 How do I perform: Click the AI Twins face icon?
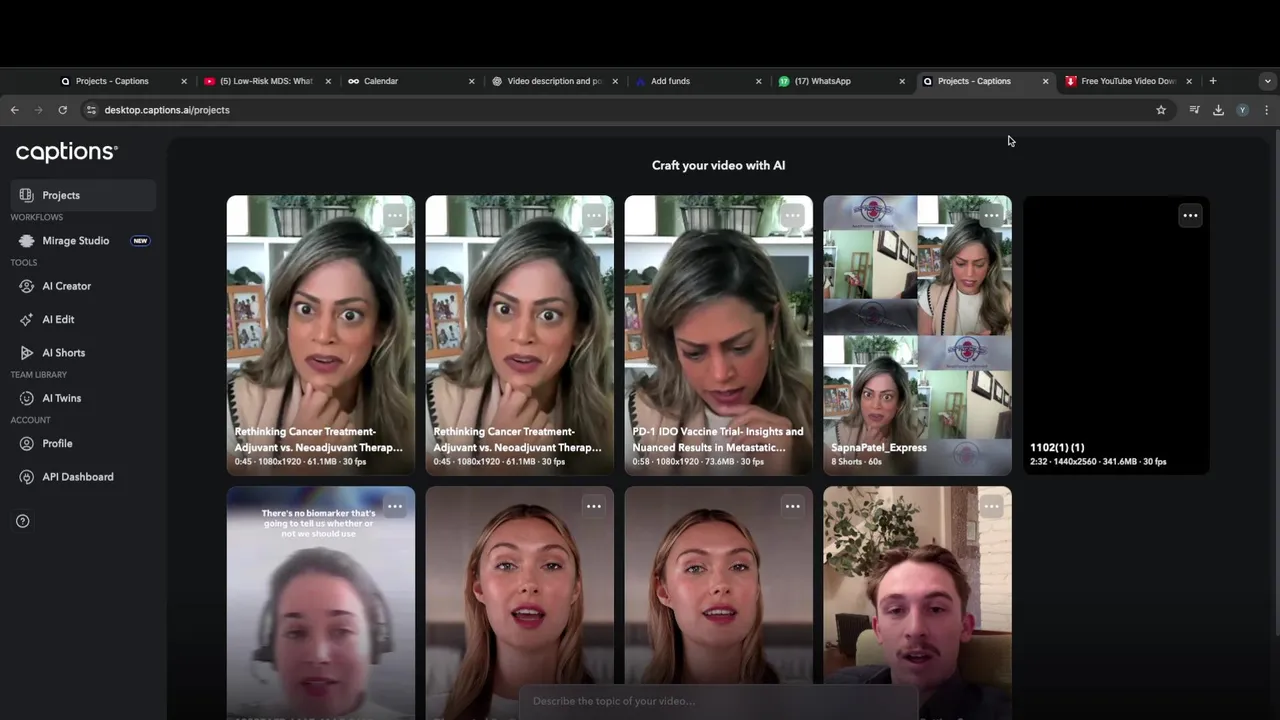(26, 398)
